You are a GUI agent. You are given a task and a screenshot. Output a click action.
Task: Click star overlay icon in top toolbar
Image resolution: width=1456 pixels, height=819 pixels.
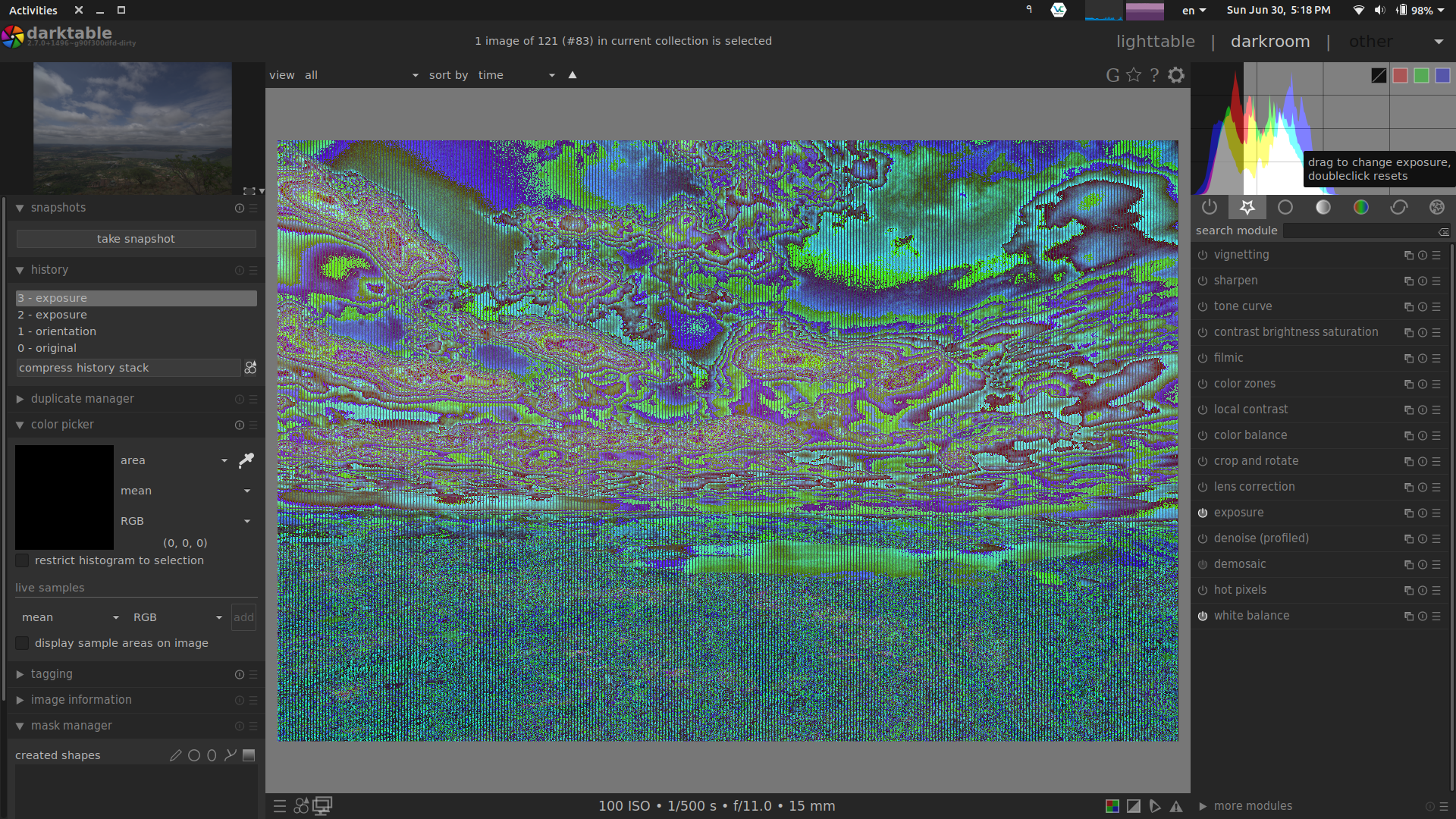(1134, 75)
